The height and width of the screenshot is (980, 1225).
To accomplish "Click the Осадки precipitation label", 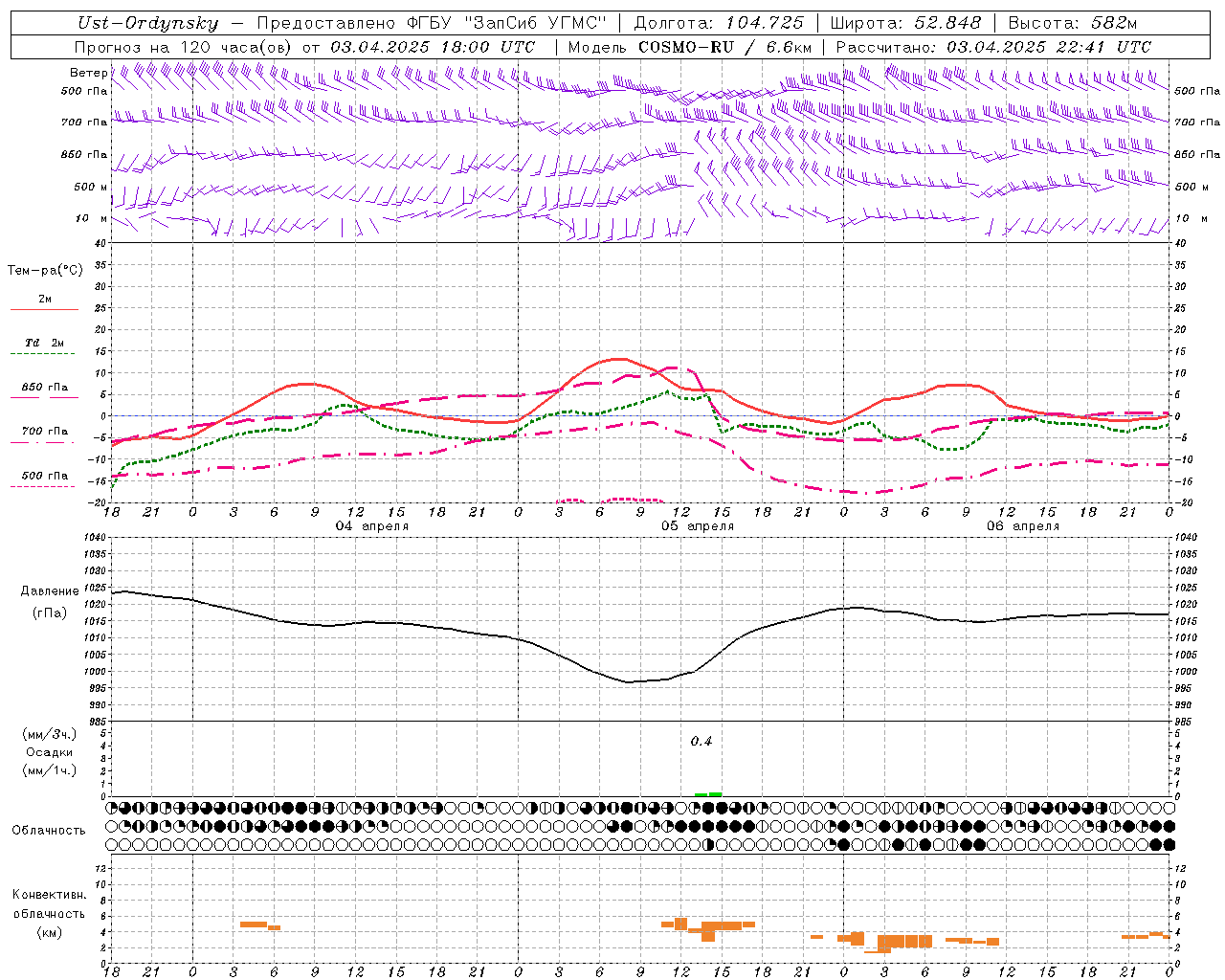I will pos(50,752).
